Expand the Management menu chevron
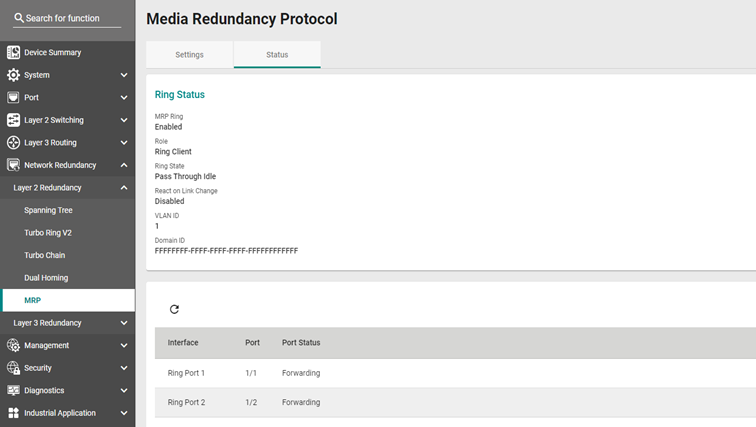Viewport: 756px width, 427px height. tap(124, 346)
